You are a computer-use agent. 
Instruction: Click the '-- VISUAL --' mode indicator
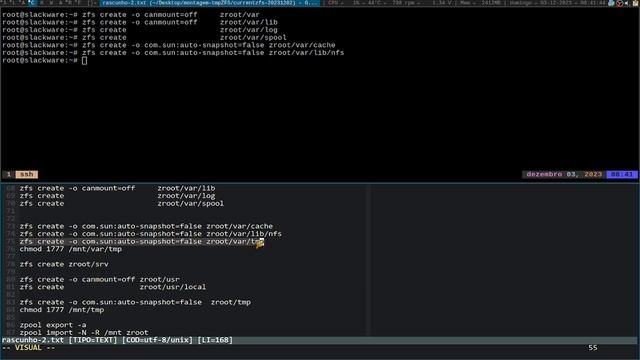pos(28,348)
